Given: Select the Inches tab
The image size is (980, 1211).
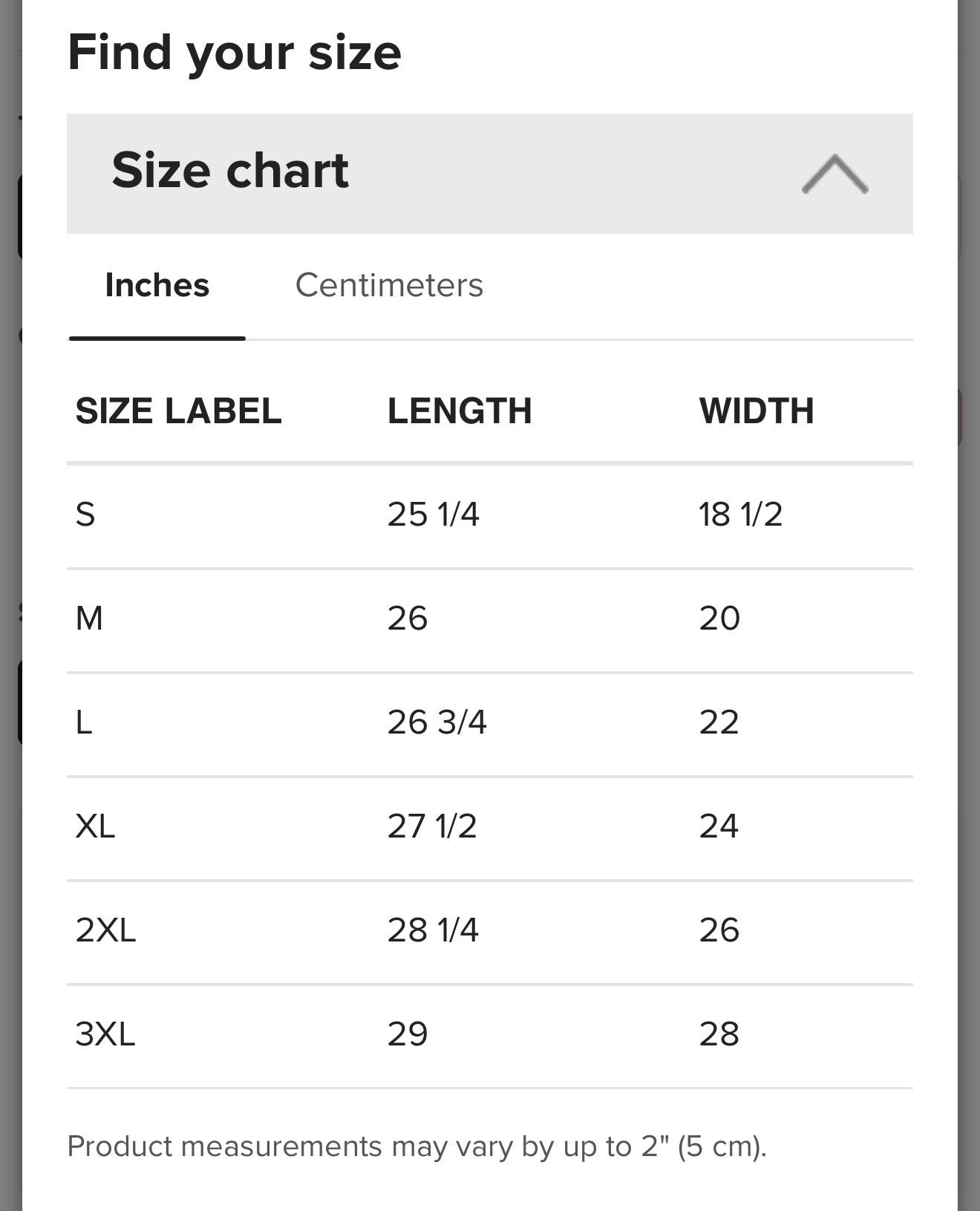Looking at the screenshot, I should [x=157, y=285].
